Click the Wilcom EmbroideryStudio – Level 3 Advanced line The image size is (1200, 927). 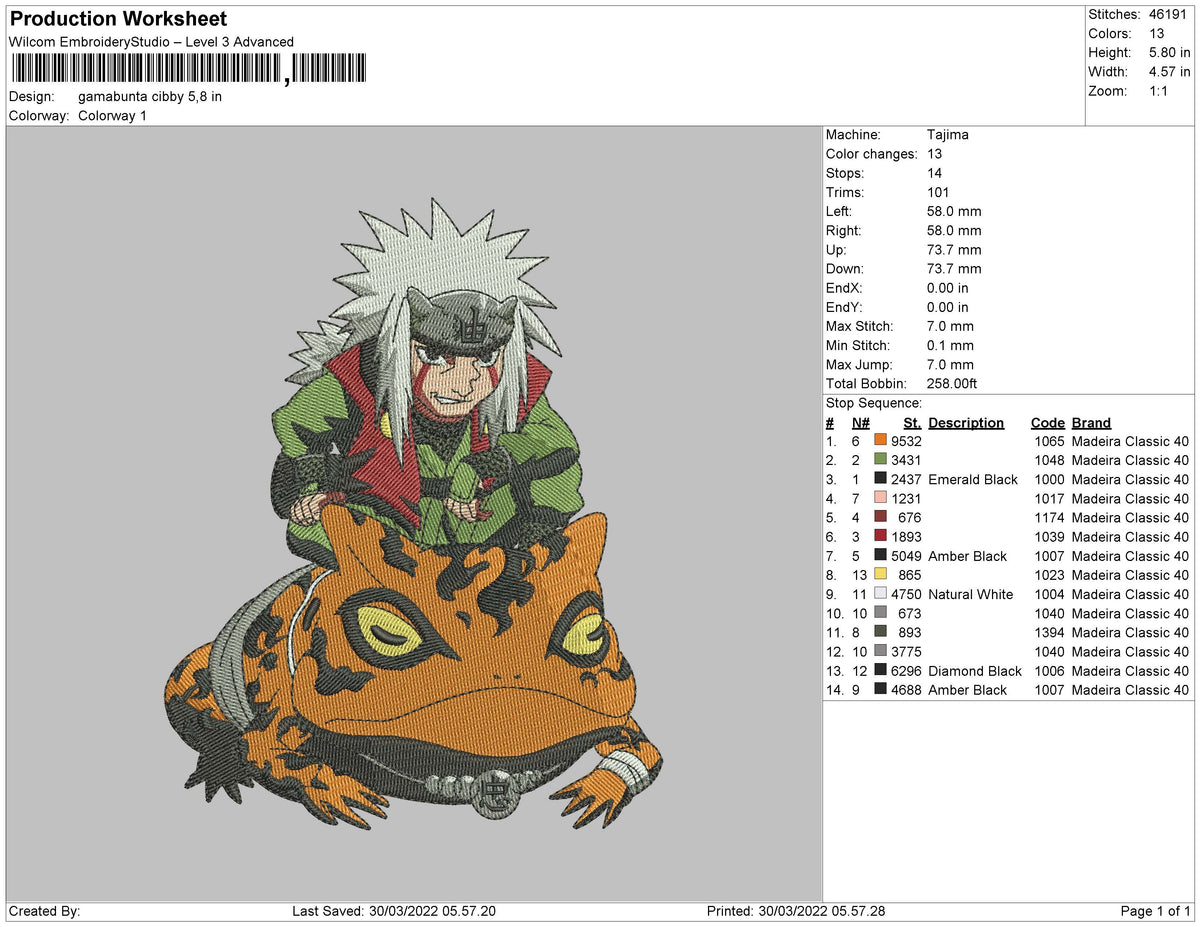[x=151, y=42]
